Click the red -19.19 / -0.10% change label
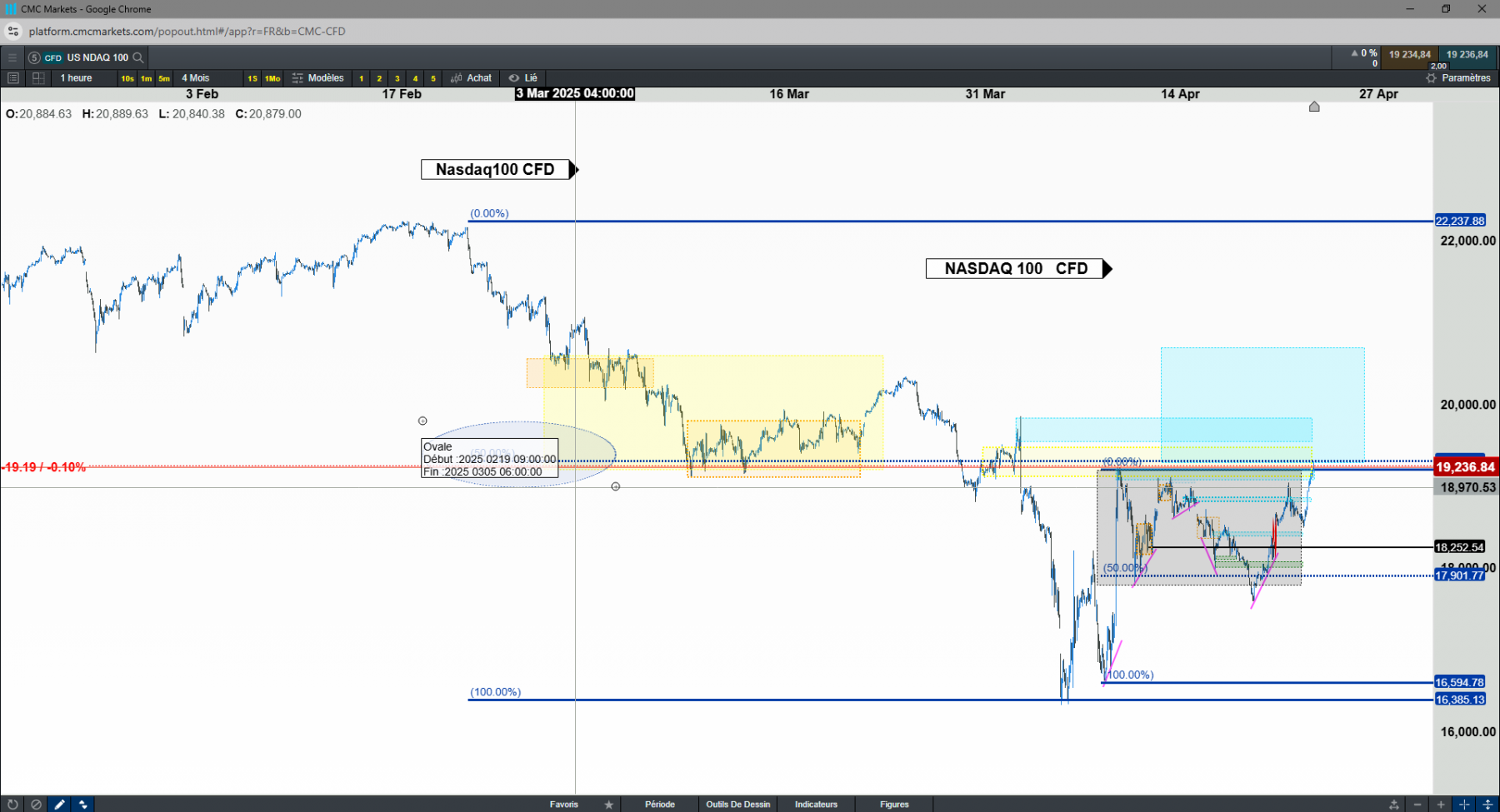This screenshot has width=1500, height=812. pyautogui.click(x=45, y=467)
